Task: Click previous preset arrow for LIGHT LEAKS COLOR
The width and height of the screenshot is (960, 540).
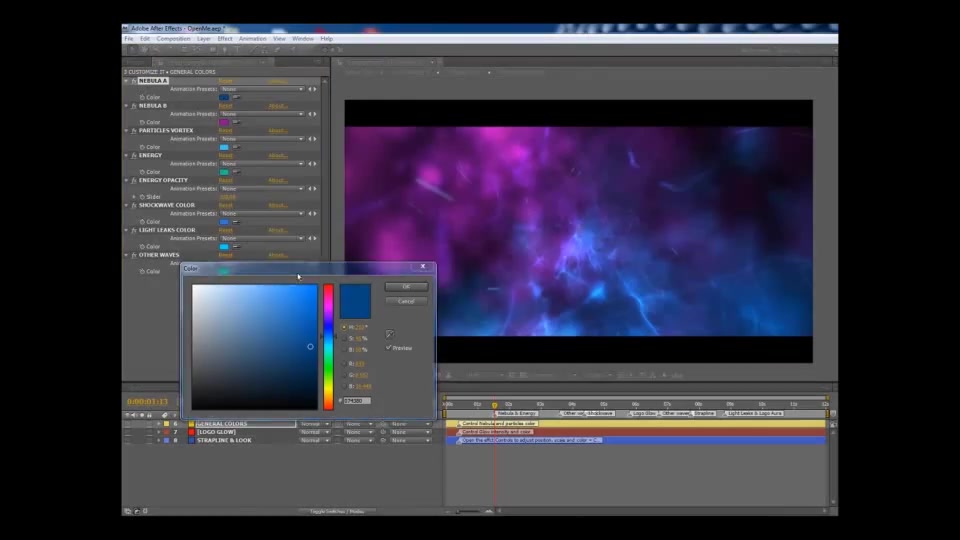Action: (310, 238)
